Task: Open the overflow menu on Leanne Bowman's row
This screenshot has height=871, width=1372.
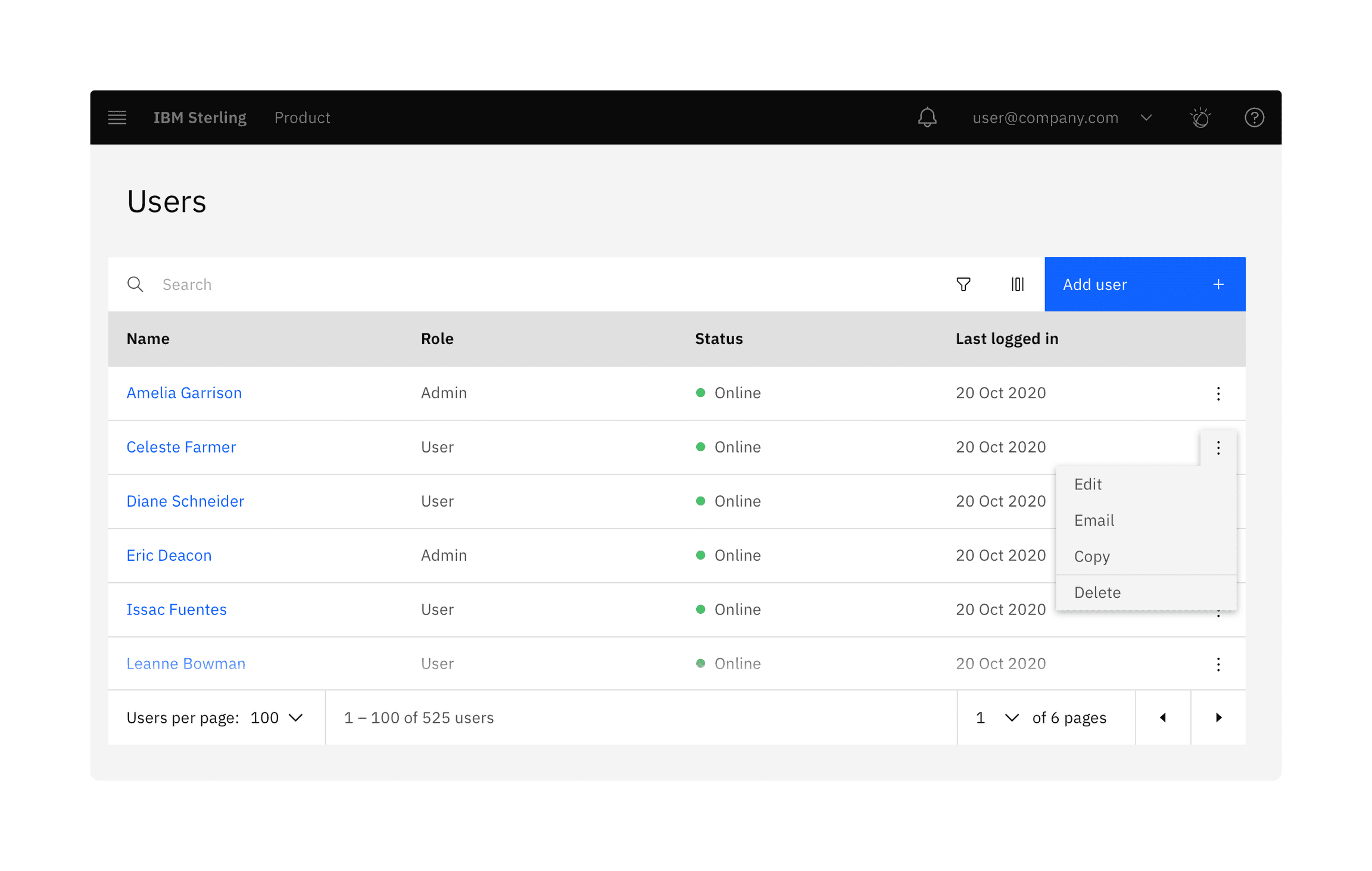Action: [1218, 663]
